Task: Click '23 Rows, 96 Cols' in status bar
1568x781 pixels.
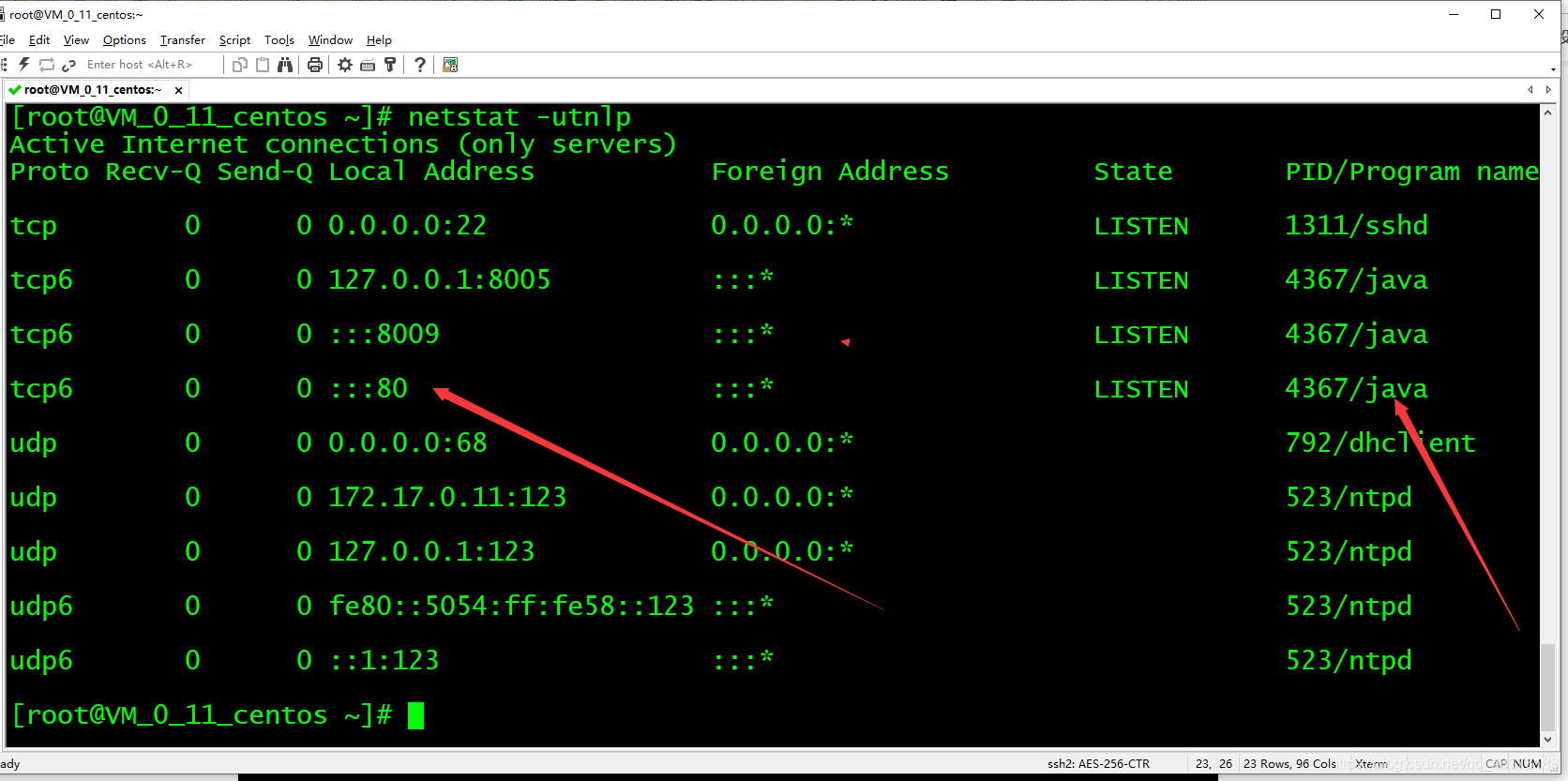Action: tap(1289, 764)
